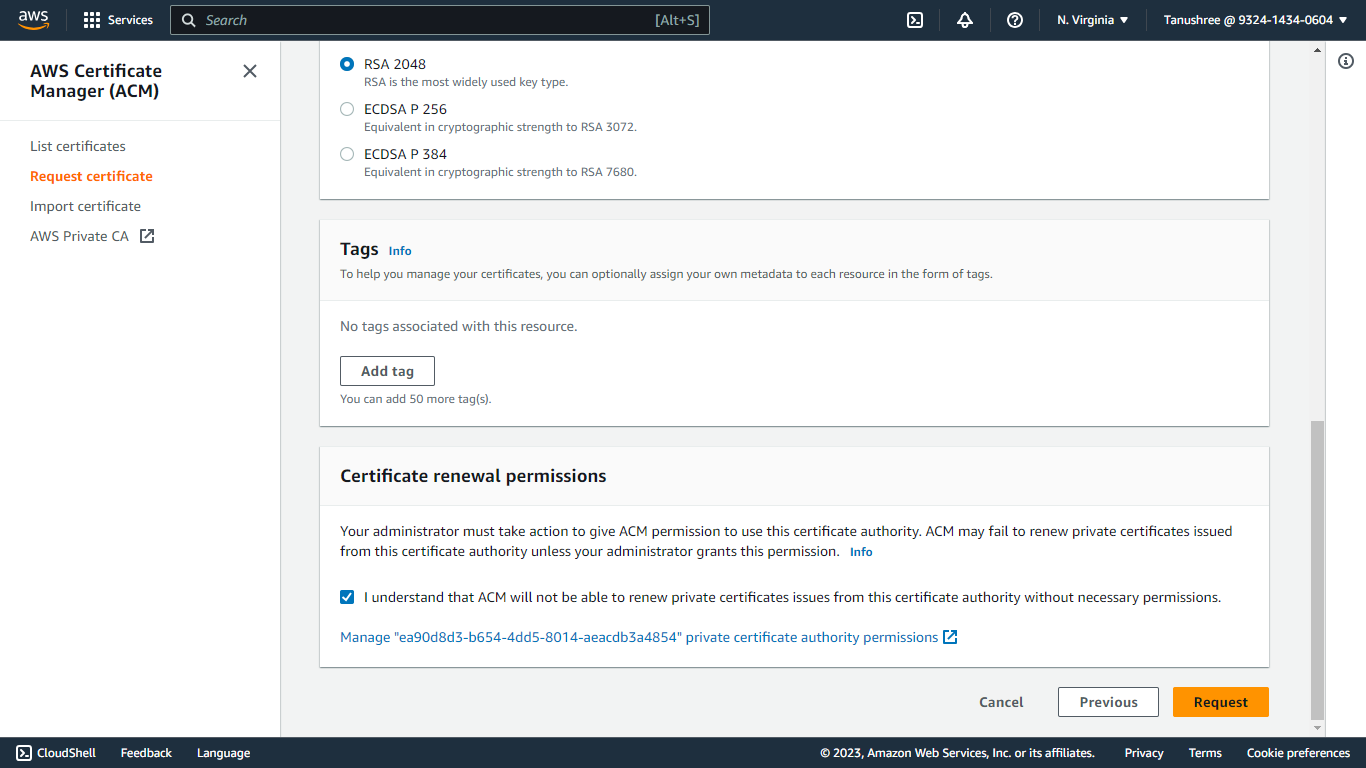Open the Privacy link in the footer
Viewport: 1366px width, 768px height.
point(1144,753)
